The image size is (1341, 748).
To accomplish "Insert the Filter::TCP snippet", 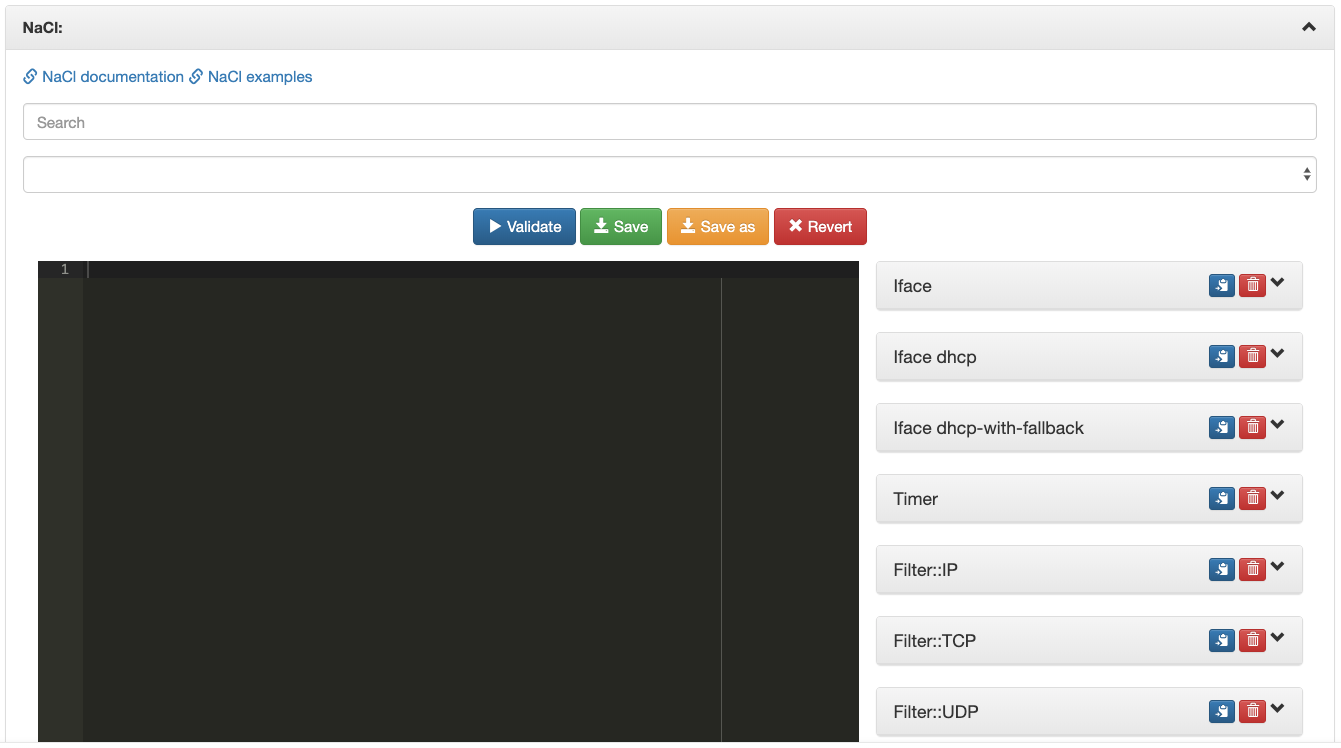I will (1222, 640).
